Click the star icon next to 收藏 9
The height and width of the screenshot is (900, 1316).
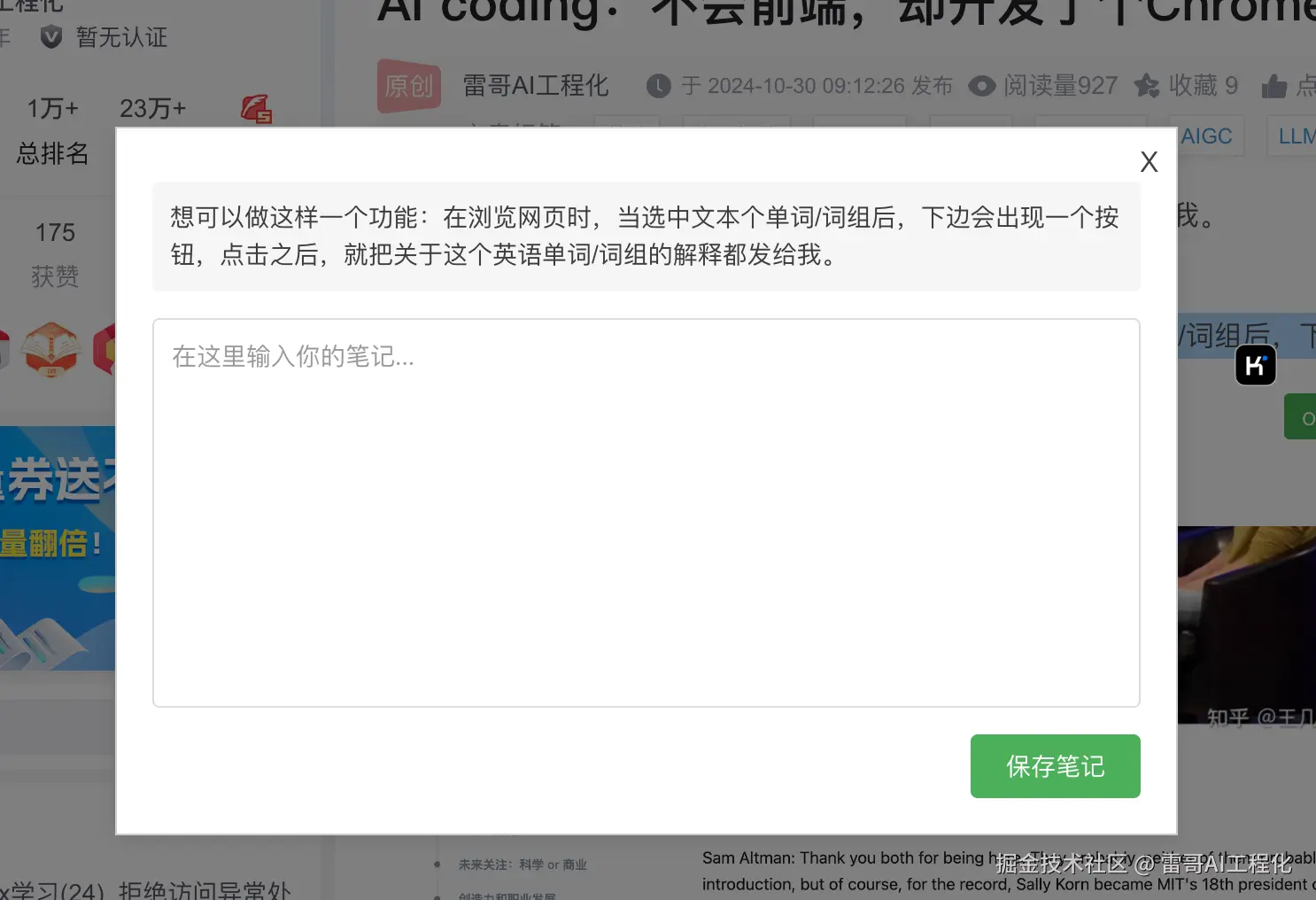1147,85
